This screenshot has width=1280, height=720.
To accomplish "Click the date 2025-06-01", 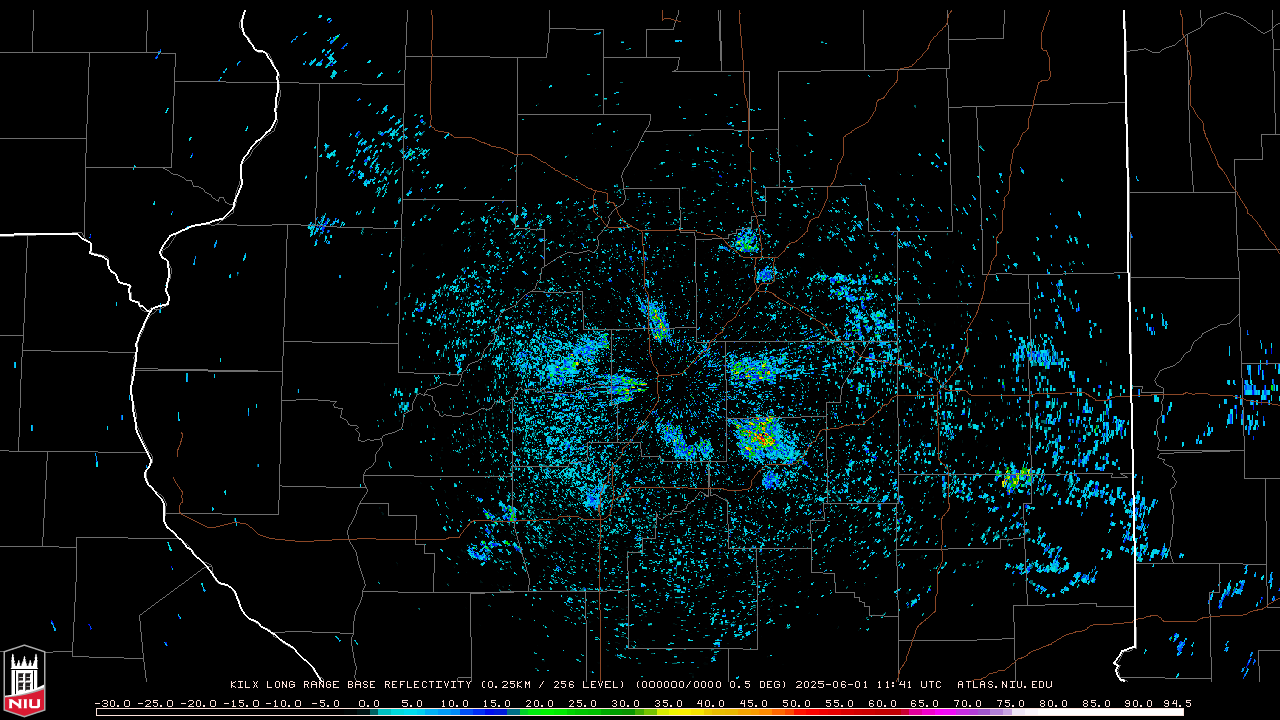I will [x=833, y=685].
